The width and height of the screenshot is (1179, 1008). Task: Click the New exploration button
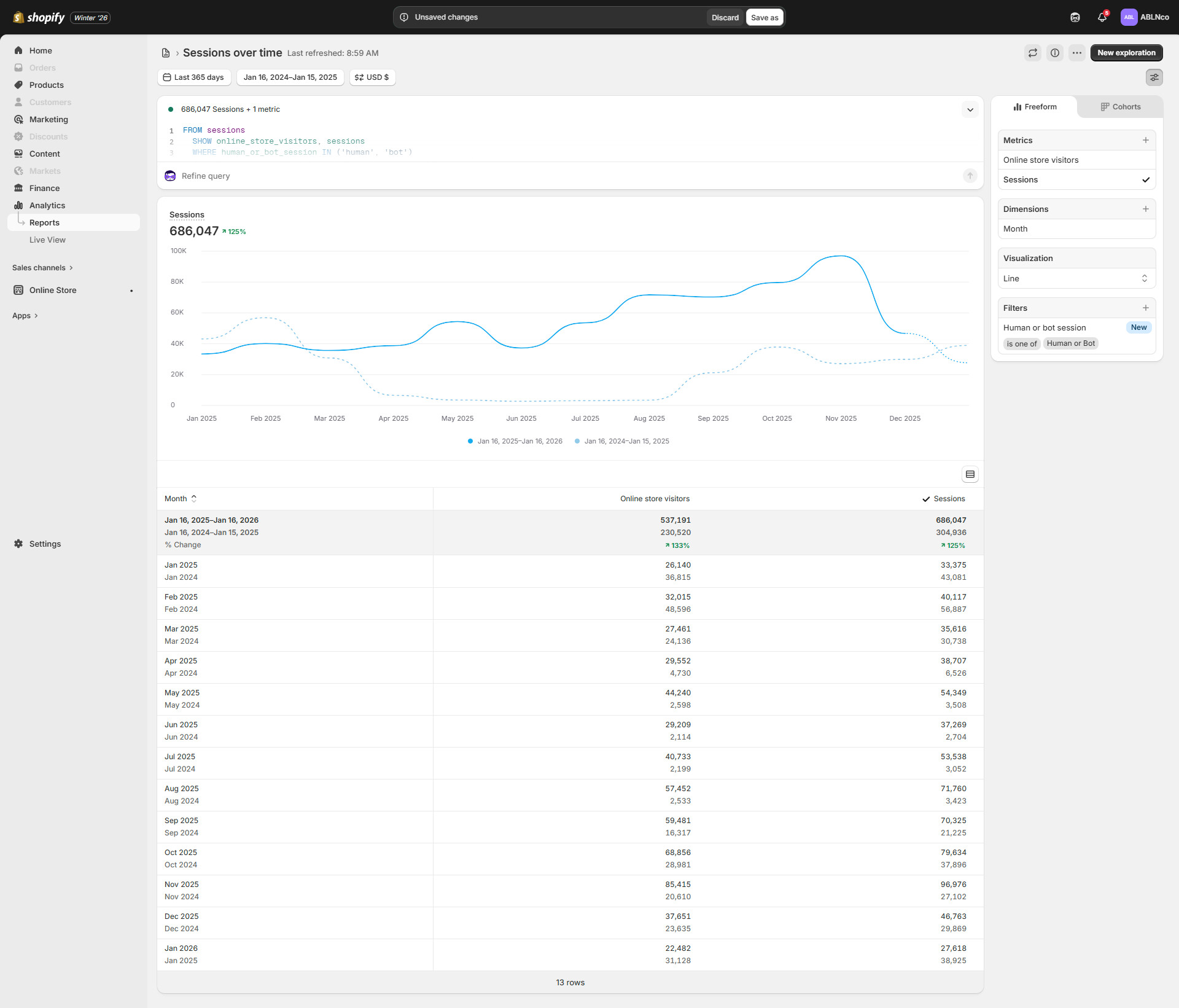[1126, 53]
